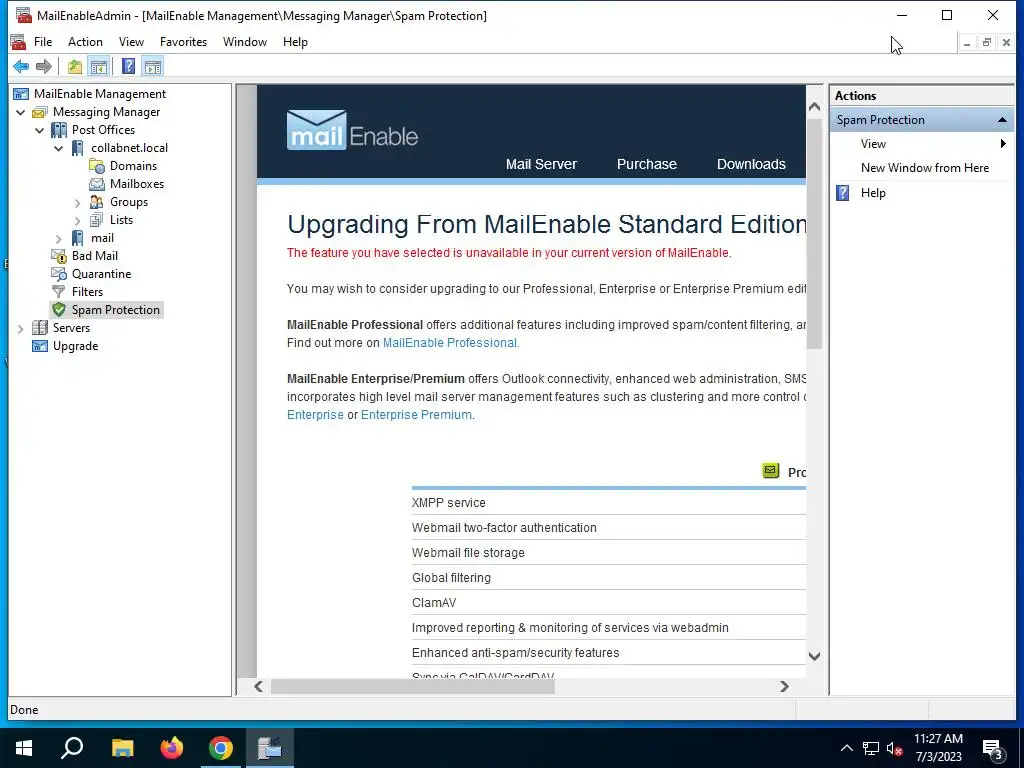Toggle Show/Hide Action Pane toolbar icon

(x=153, y=66)
